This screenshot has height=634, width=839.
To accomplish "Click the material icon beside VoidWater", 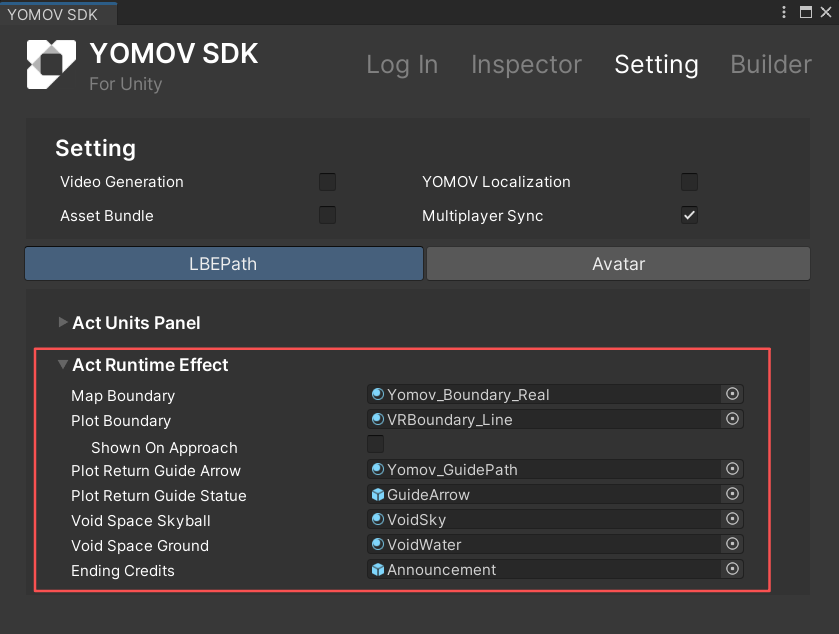I will (378, 544).
